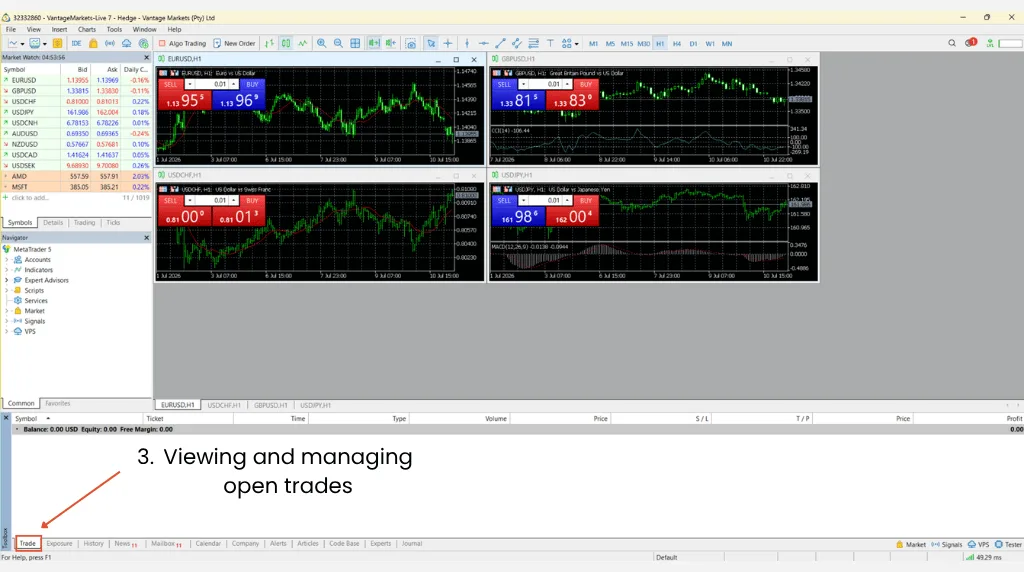Open the Tester button in status area
Image resolution: width=1024 pixels, height=572 pixels.
point(1008,545)
